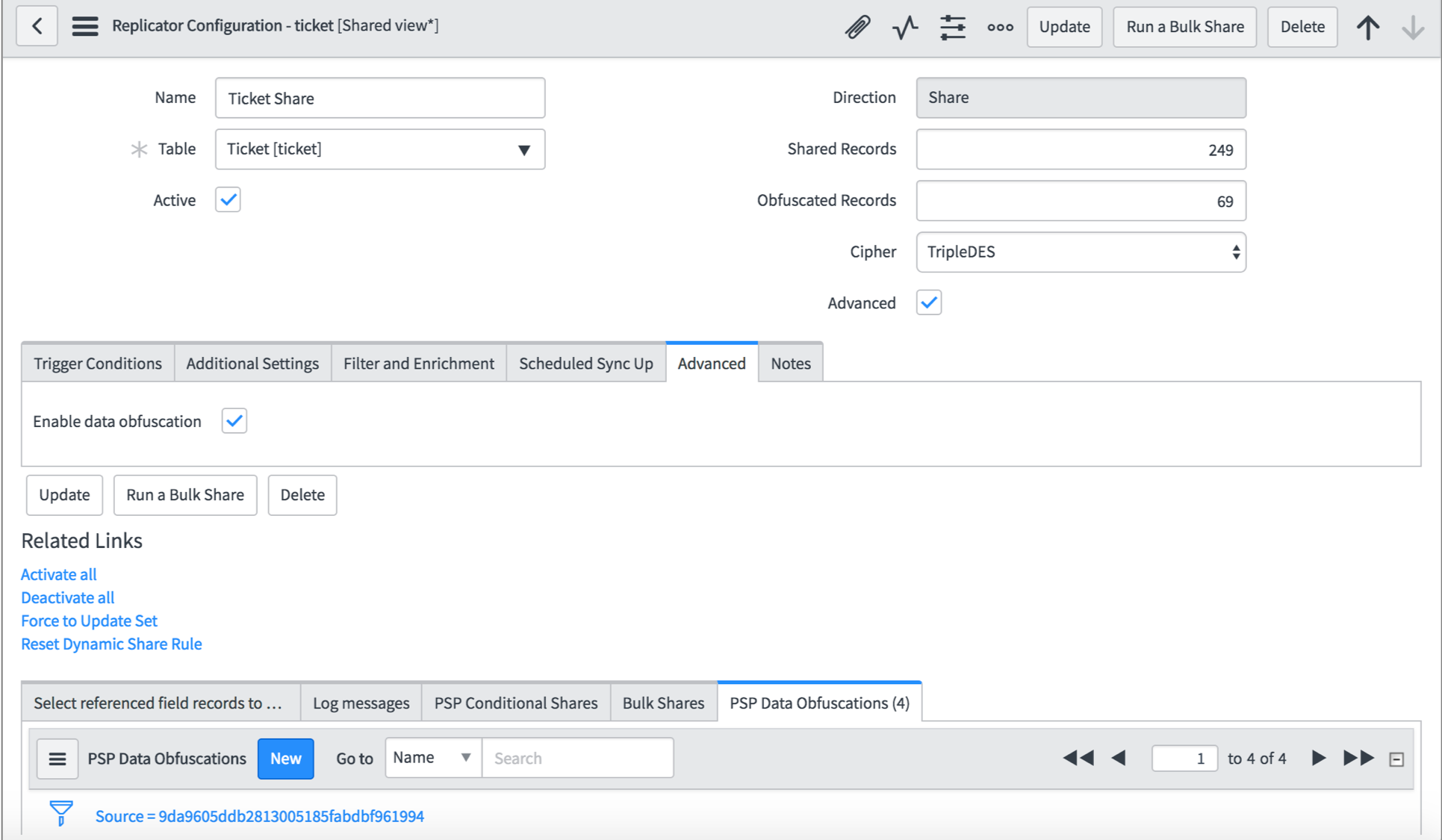
Task: Click the blue New button
Action: 285,759
